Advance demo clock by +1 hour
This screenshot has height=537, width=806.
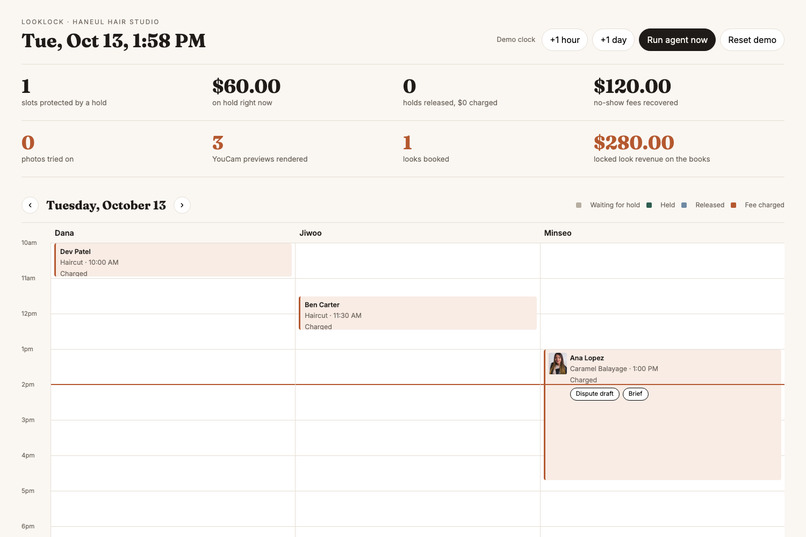coord(564,40)
